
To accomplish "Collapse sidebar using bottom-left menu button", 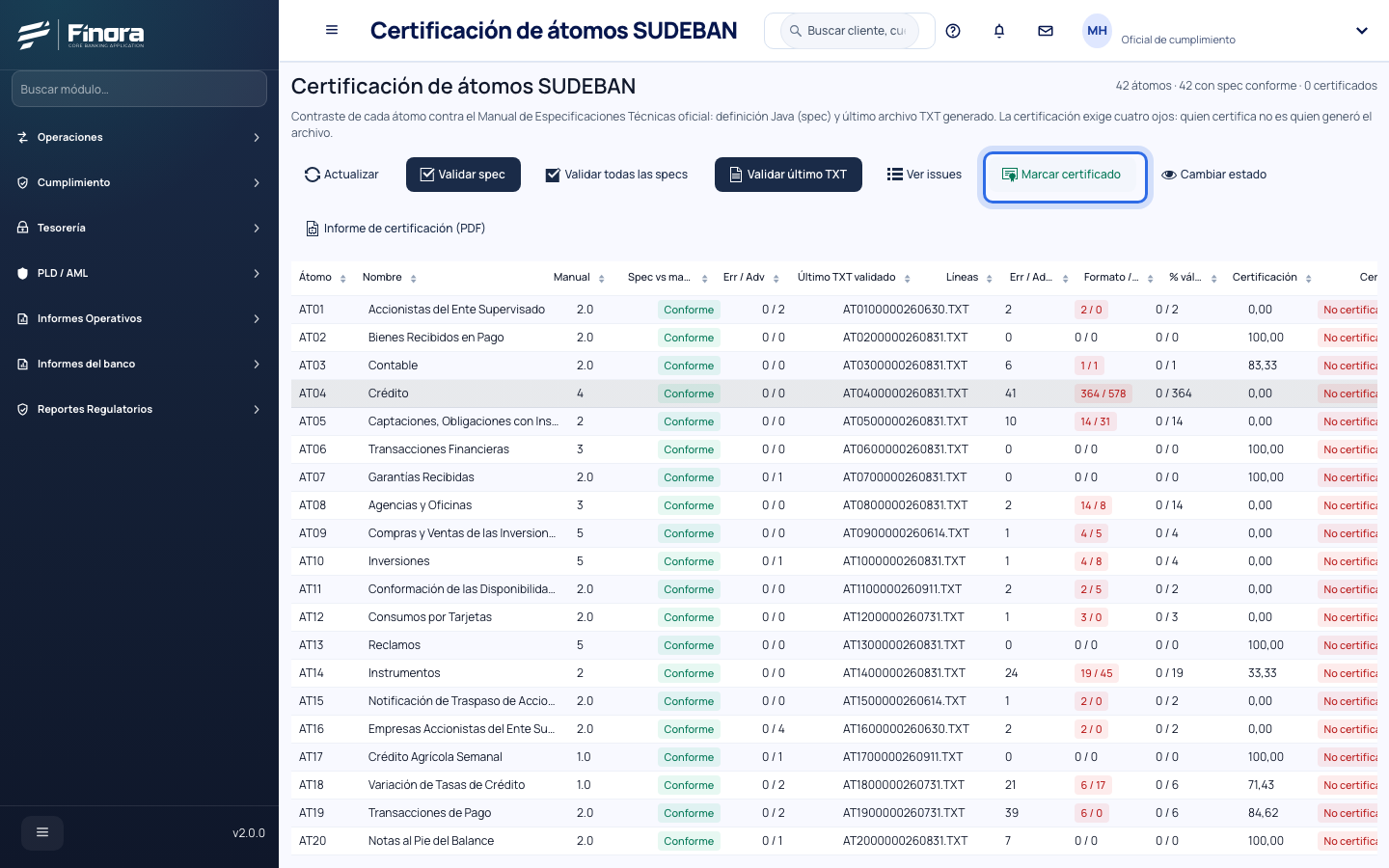I will (42, 832).
